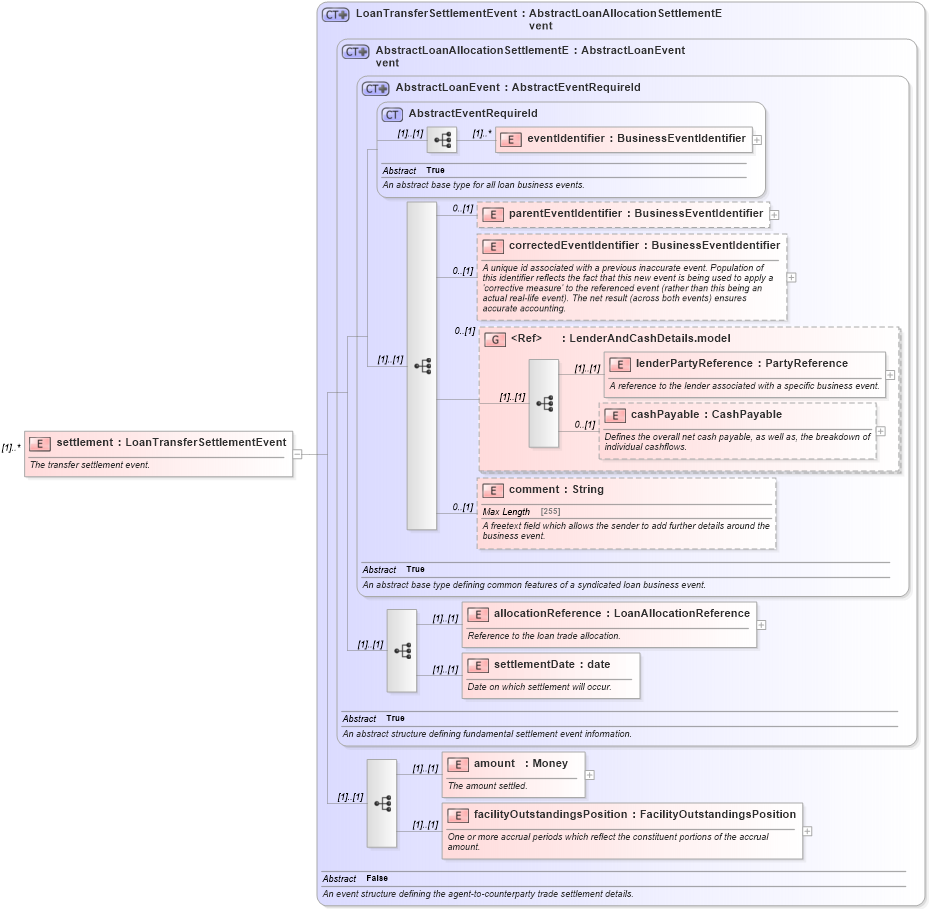The width and height of the screenshot is (929, 909).
Task: Collapse the settlement element box
Action: [x=298, y=453]
